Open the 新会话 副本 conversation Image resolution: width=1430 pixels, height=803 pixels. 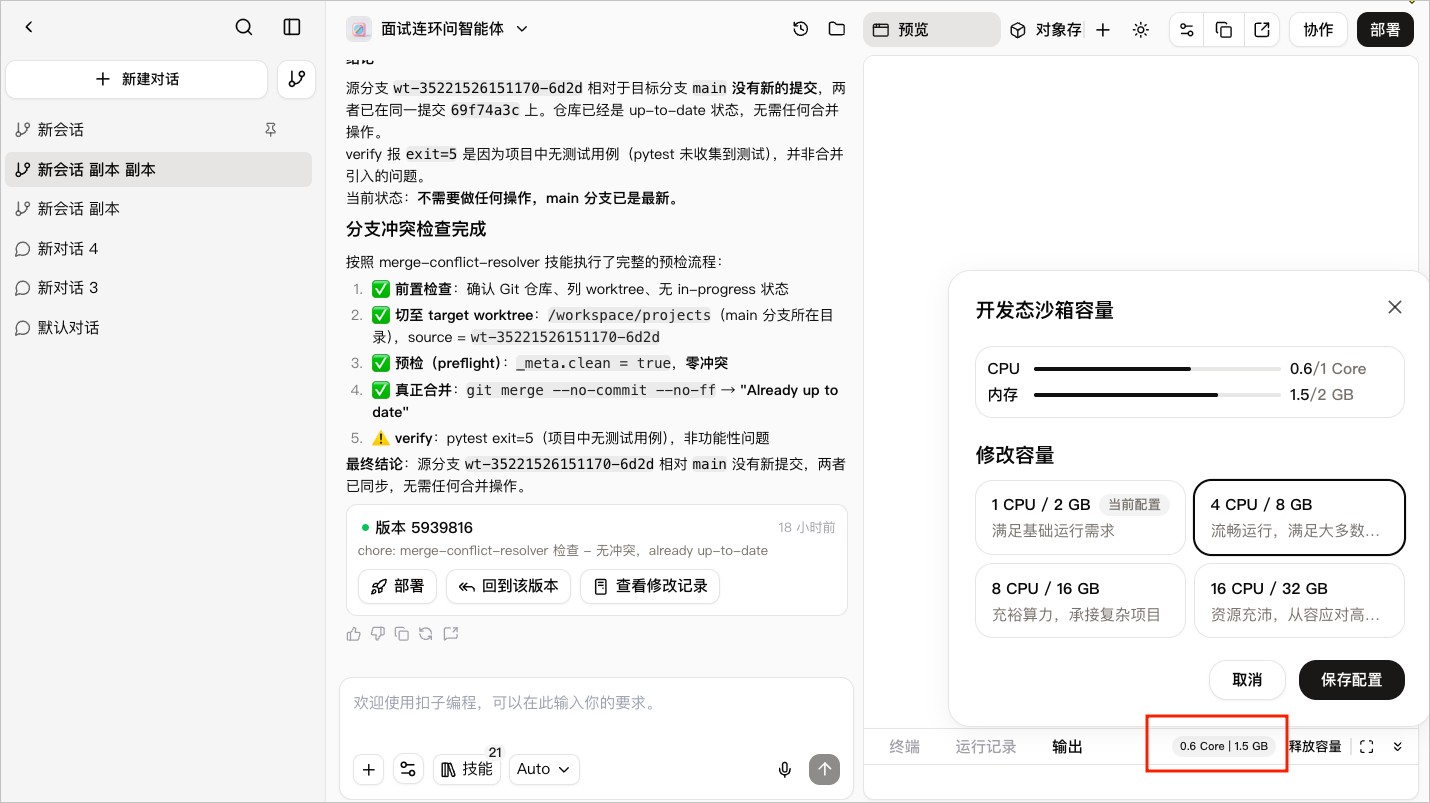(158, 209)
